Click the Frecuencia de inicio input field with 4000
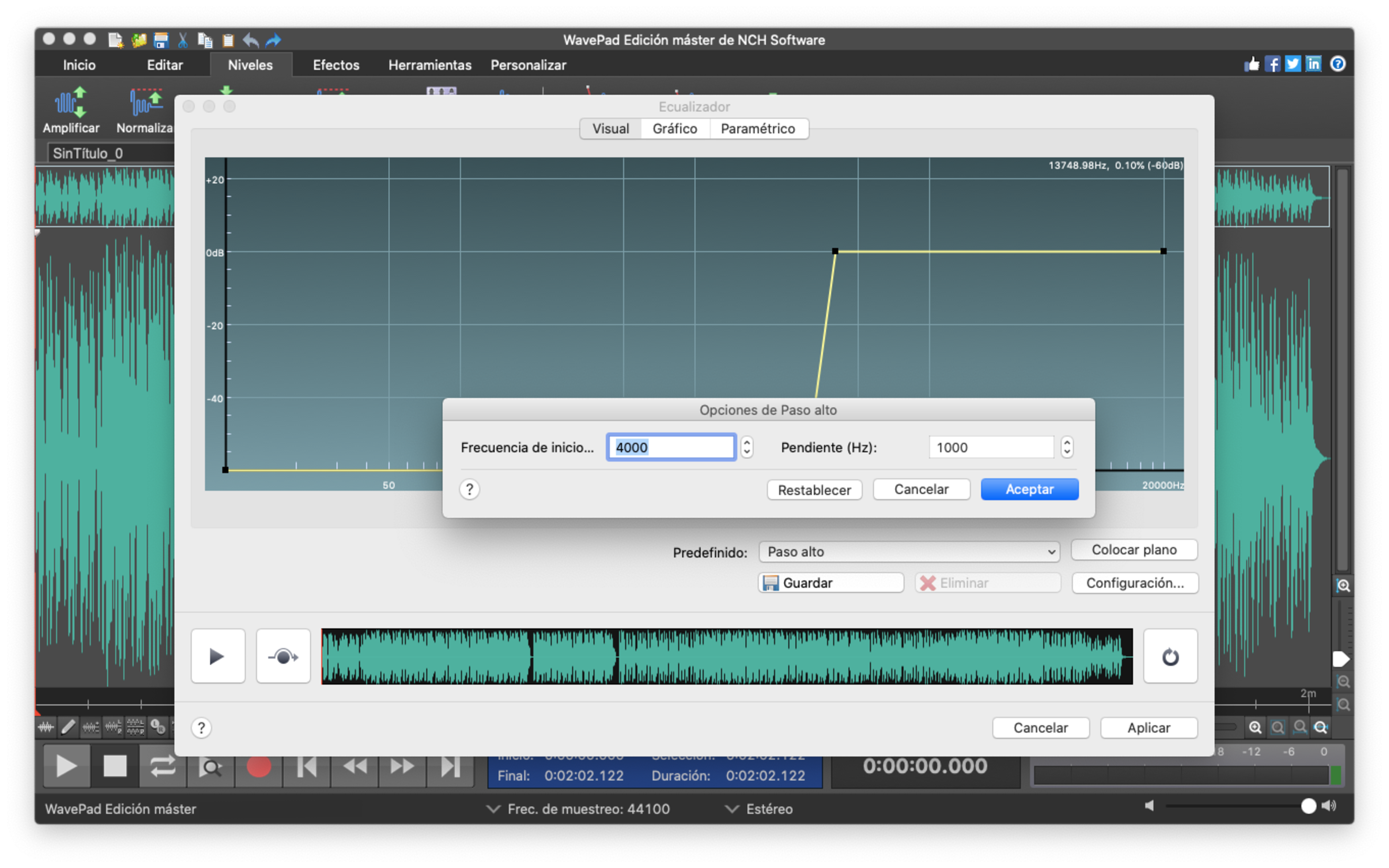The image size is (1389, 868). coord(671,447)
